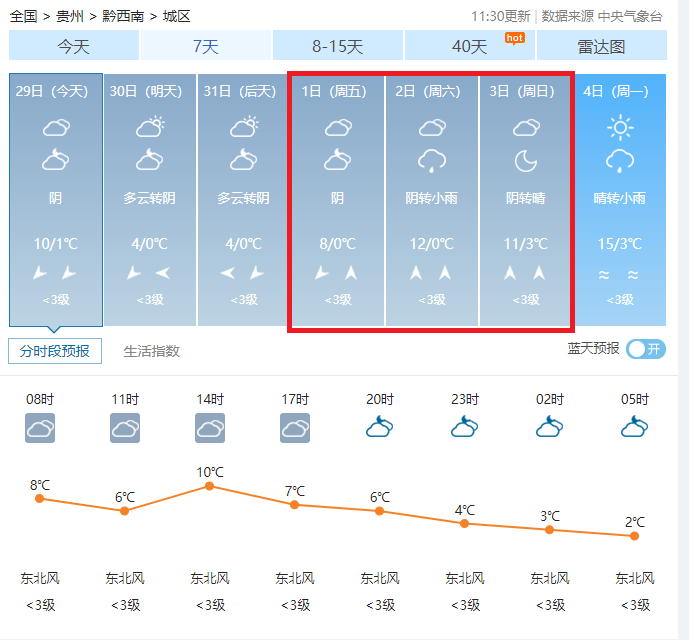Viewport: 689px width, 640px height.
Task: Click the 02时 cloudy night icon
Action: (x=550, y=427)
